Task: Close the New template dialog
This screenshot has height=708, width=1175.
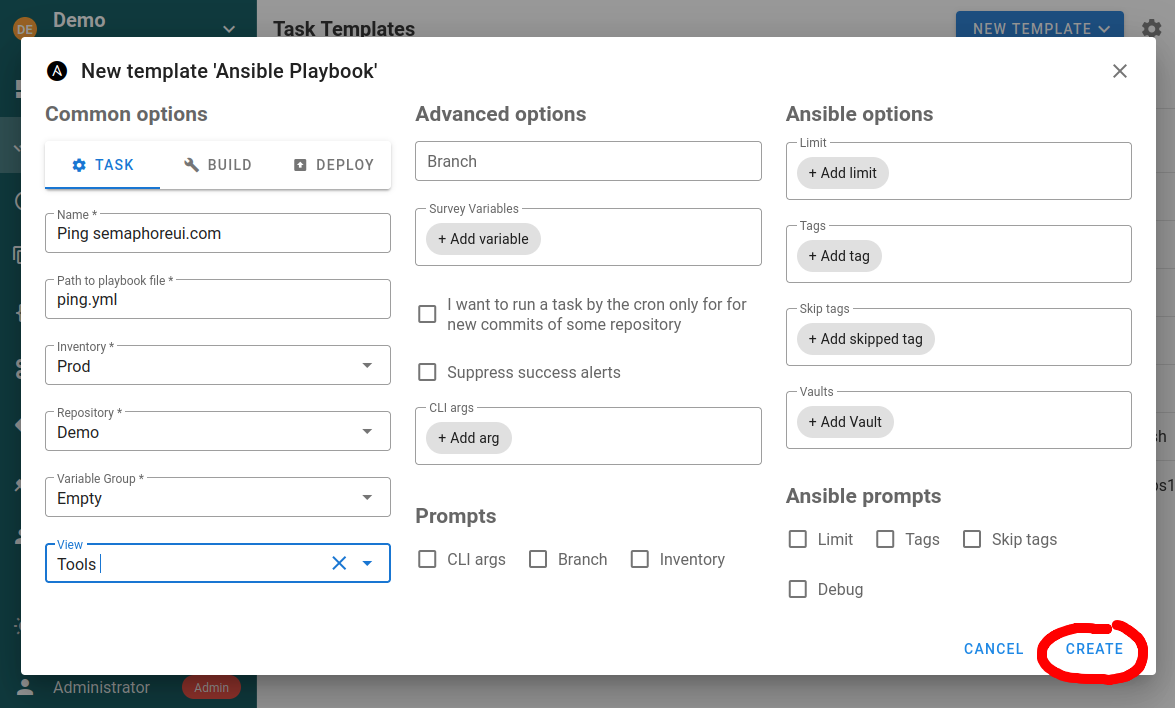Action: click(x=1120, y=71)
